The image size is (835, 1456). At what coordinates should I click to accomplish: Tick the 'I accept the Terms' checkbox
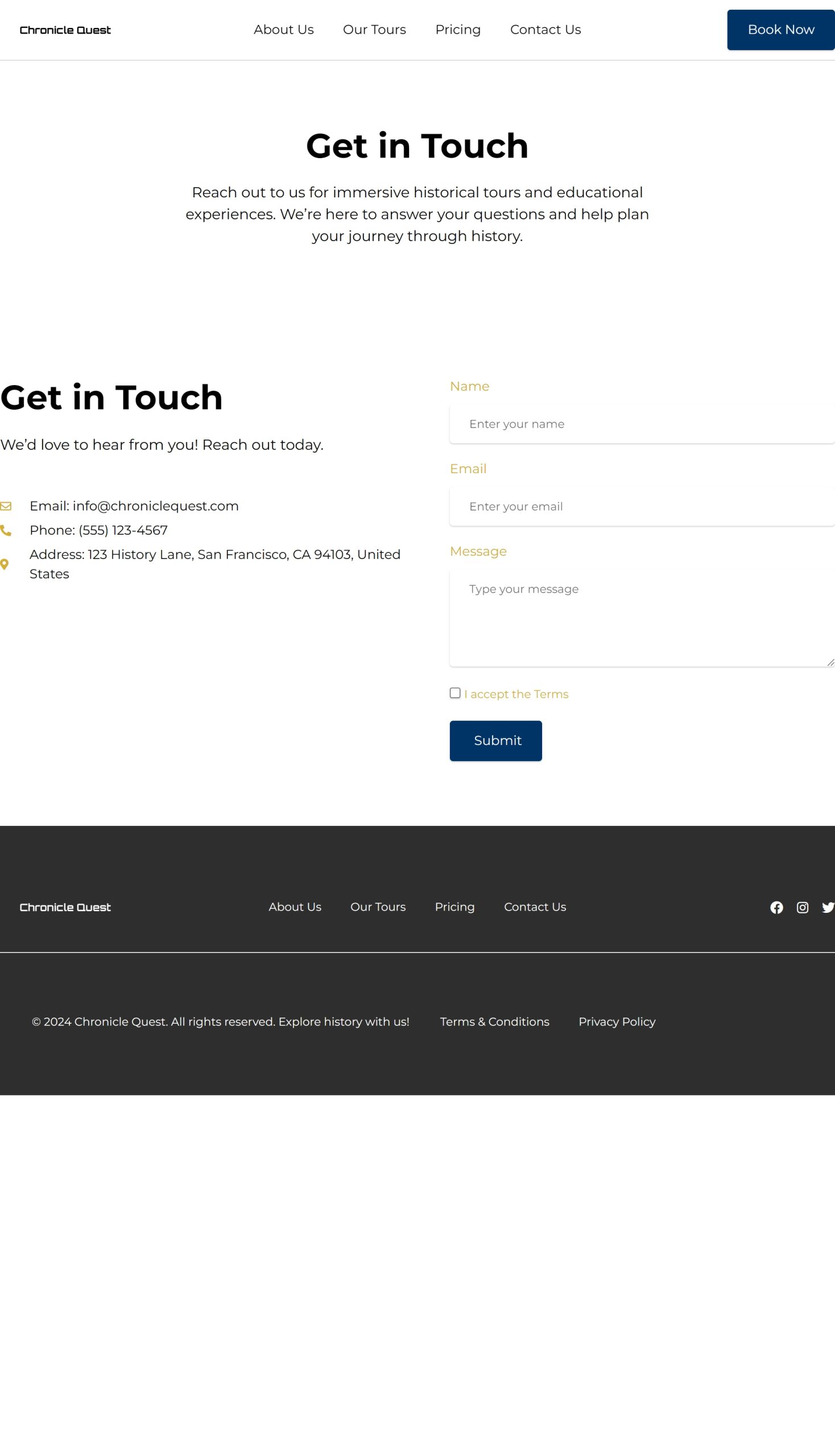tap(455, 693)
